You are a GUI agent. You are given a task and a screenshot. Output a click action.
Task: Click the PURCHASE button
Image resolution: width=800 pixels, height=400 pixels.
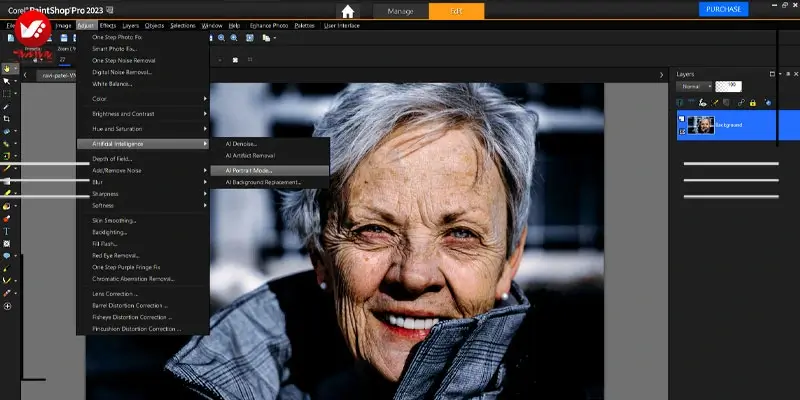(x=723, y=9)
